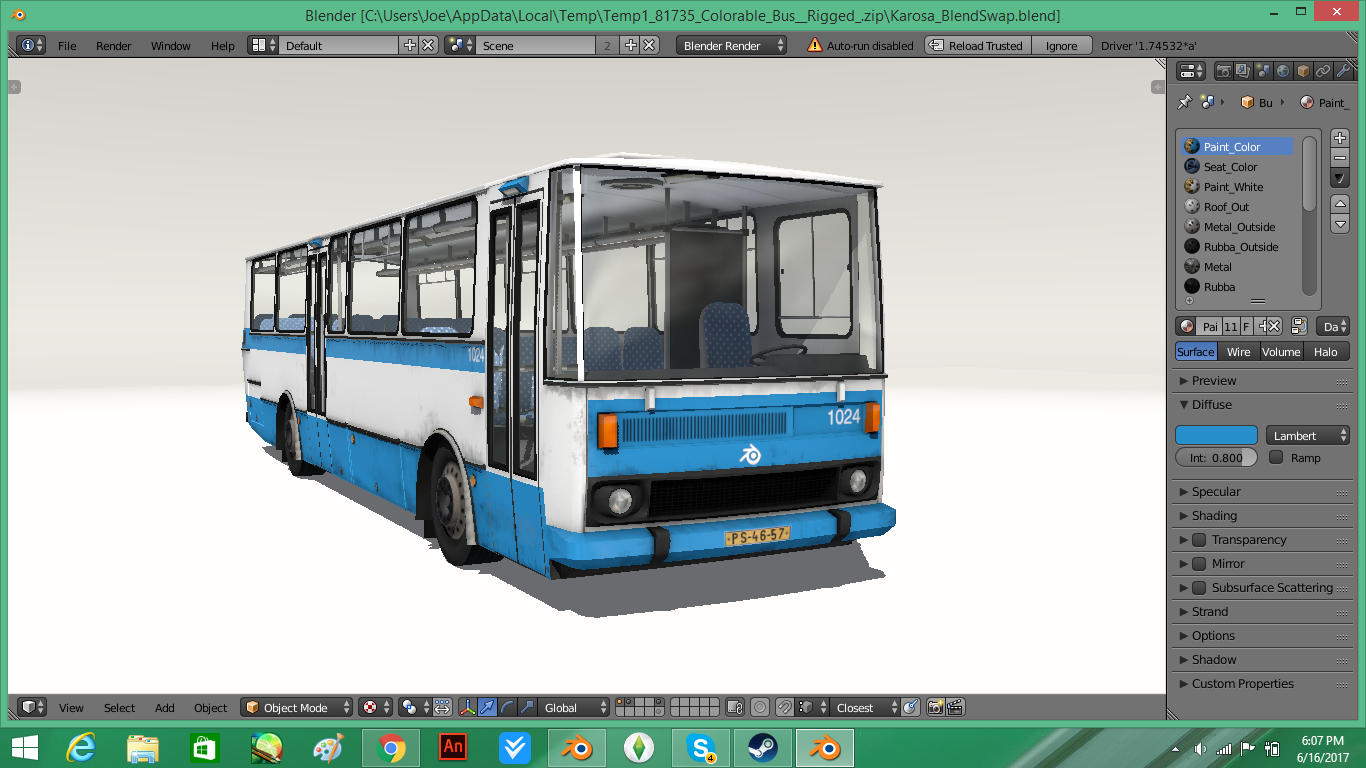Toggle proportional editing circle icon
This screenshot has width=1366, height=768.
click(760, 707)
